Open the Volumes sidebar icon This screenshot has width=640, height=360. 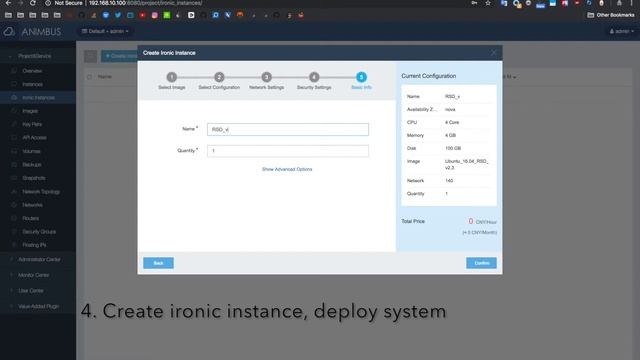(14, 151)
